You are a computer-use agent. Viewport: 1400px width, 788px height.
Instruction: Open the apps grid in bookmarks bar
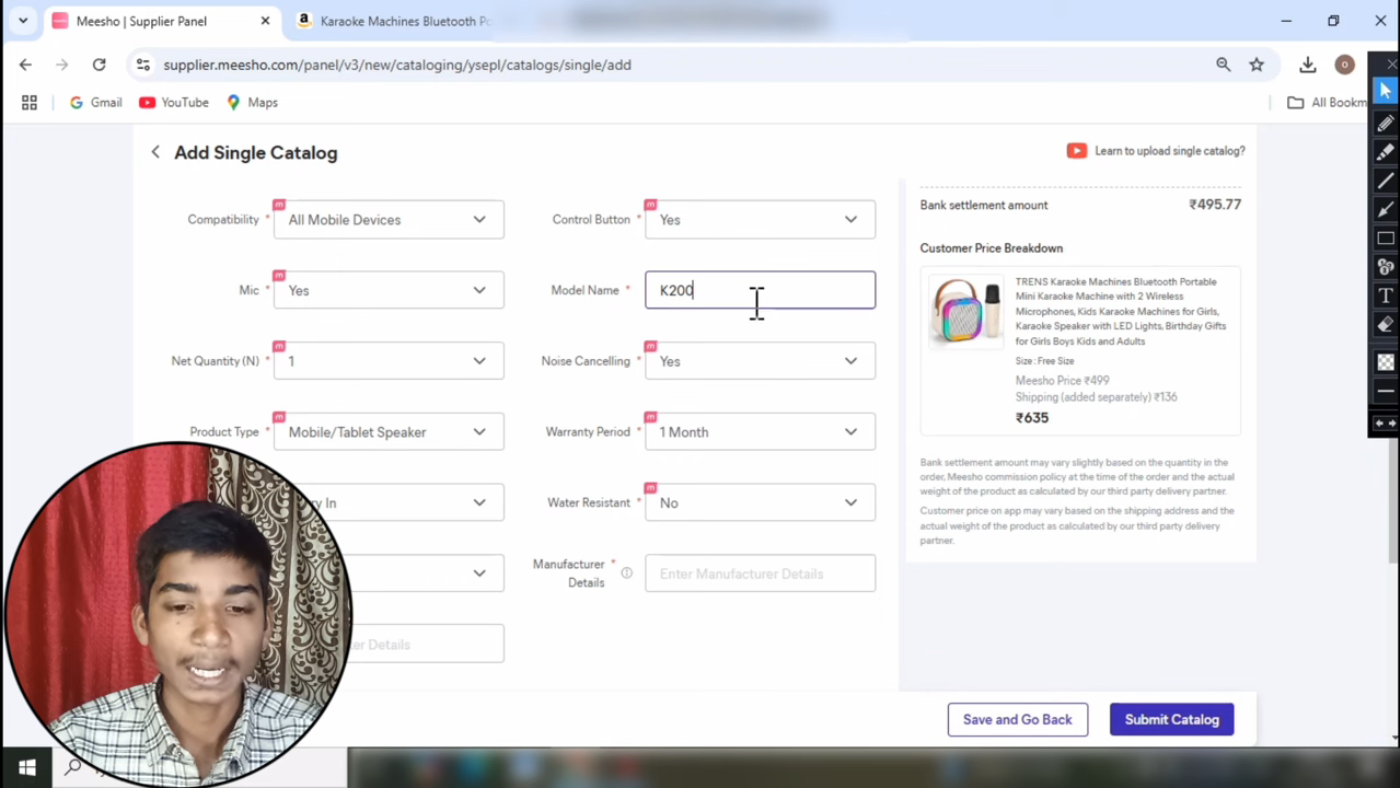[x=29, y=102]
